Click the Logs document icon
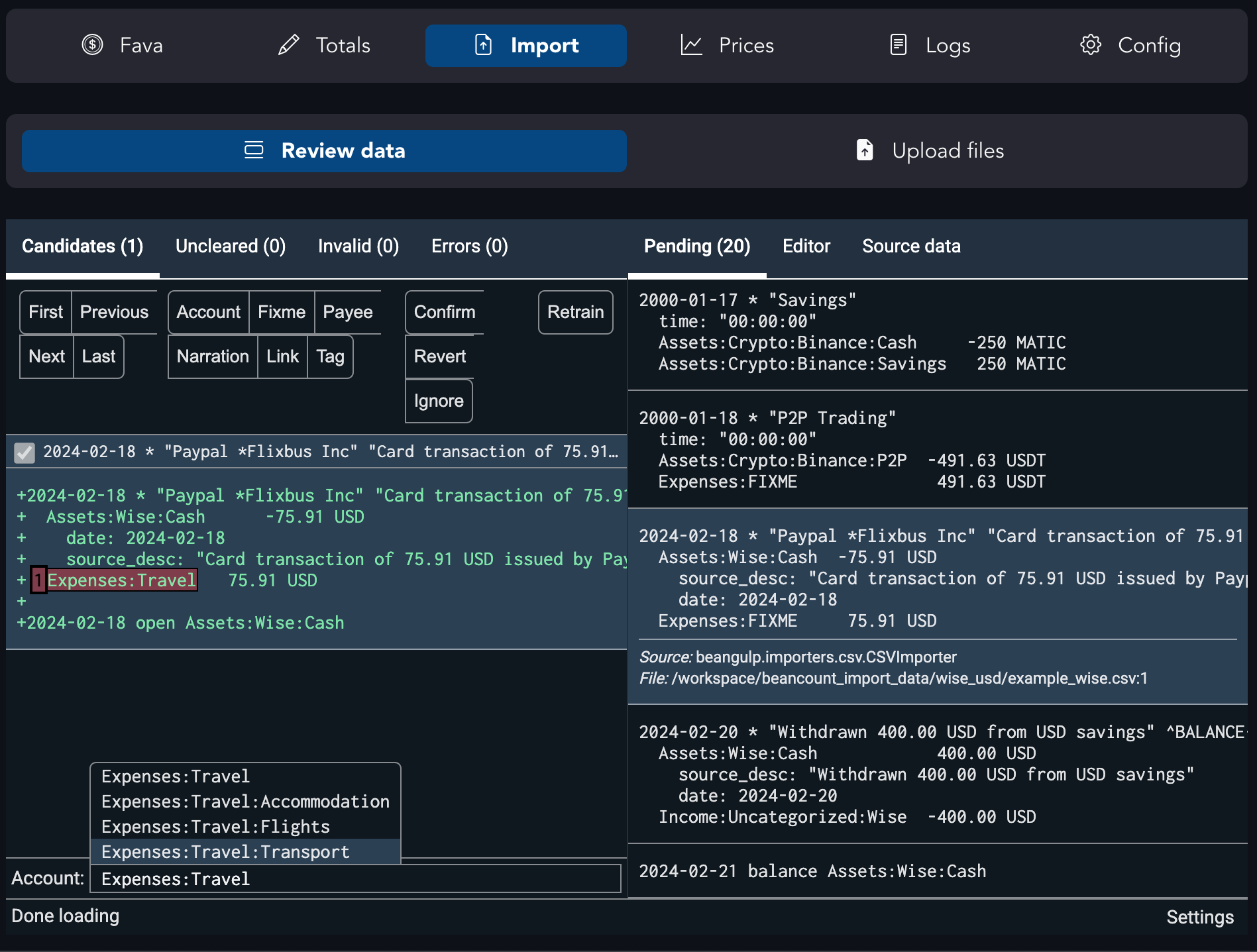This screenshot has width=1257, height=952. [898, 45]
